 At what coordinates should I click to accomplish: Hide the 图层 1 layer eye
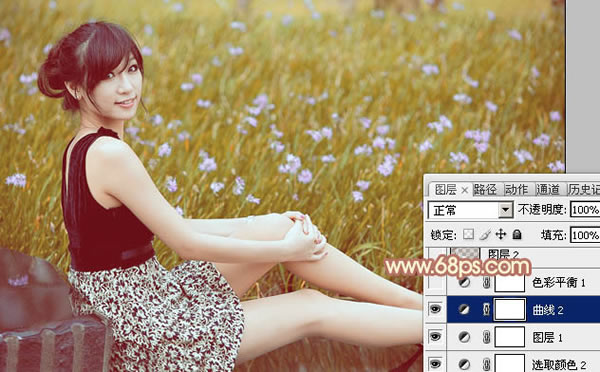pyautogui.click(x=435, y=337)
